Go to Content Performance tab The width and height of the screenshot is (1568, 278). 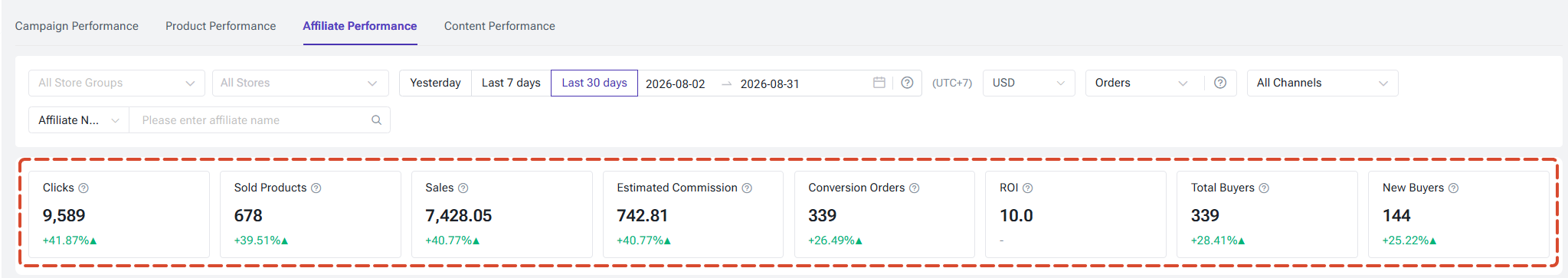tap(499, 26)
